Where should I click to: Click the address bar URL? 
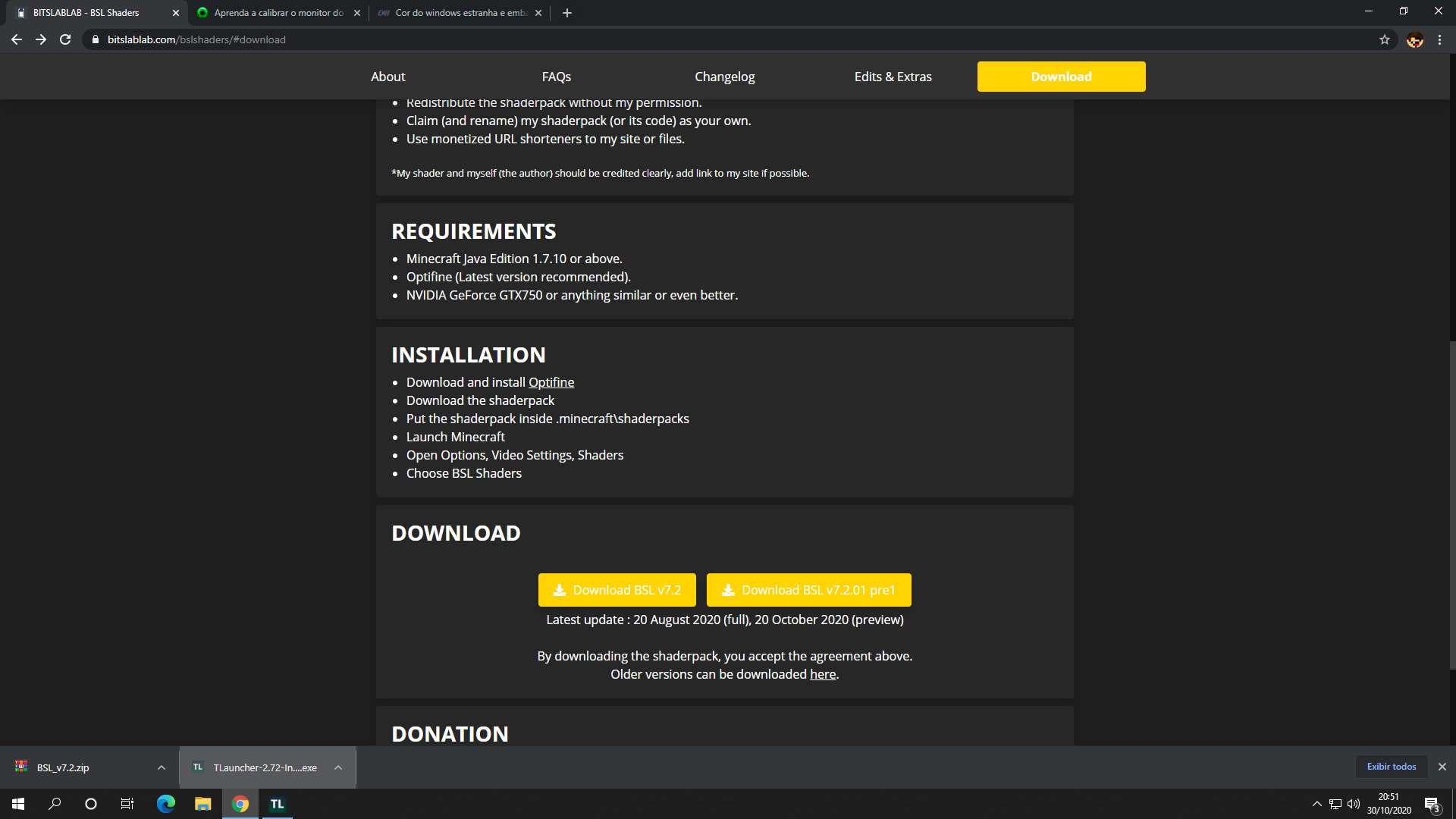196,39
